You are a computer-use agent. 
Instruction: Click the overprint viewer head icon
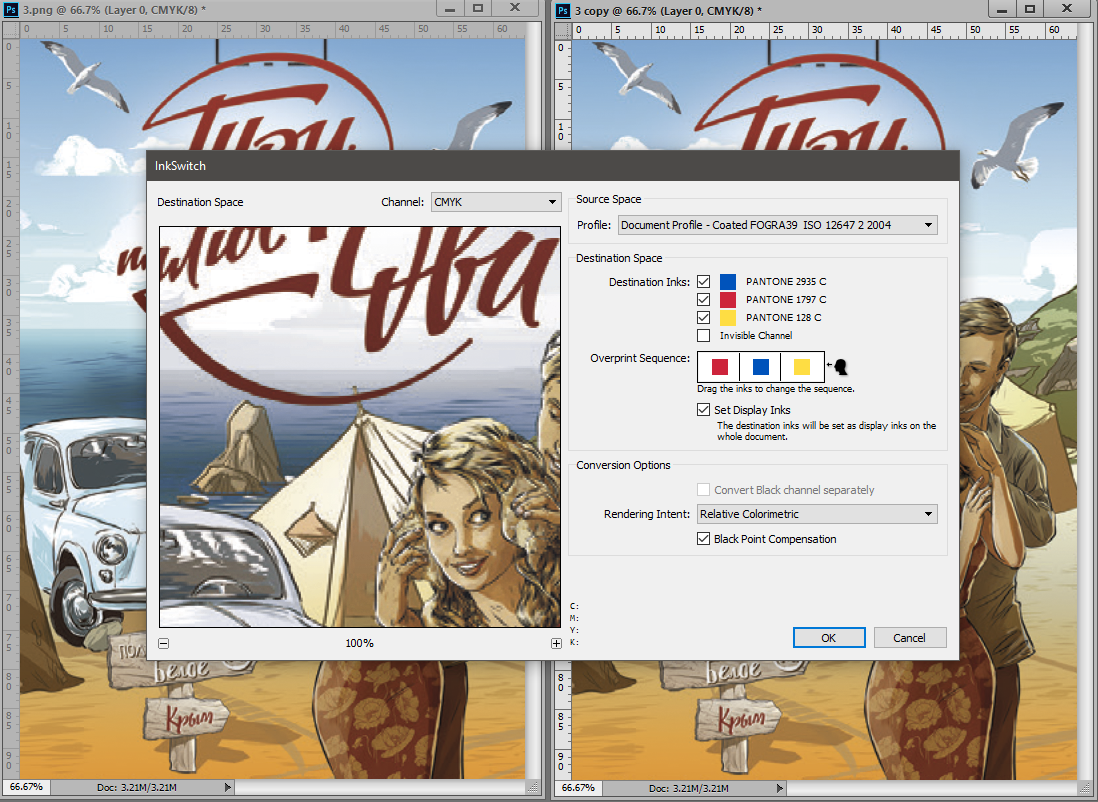(x=838, y=366)
